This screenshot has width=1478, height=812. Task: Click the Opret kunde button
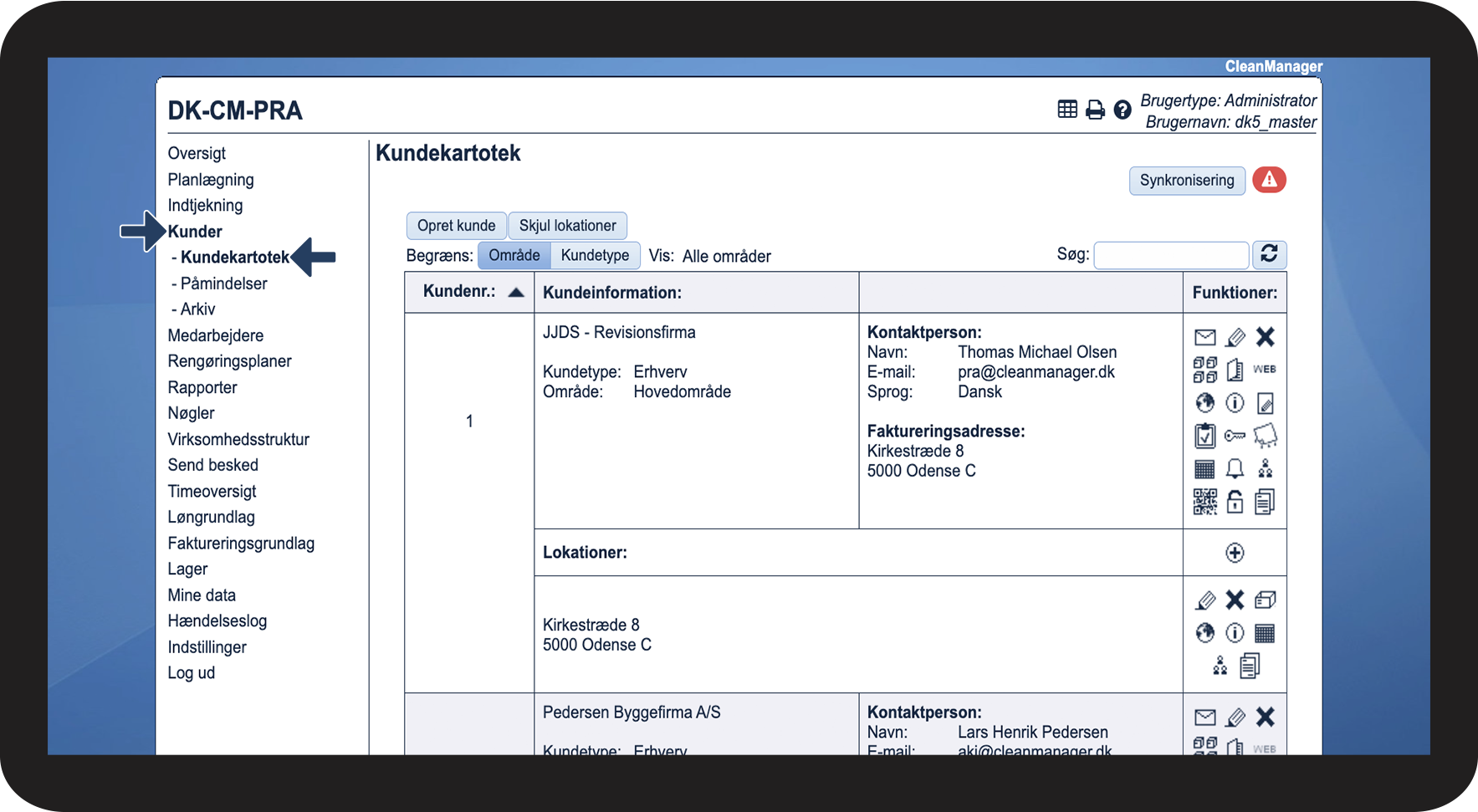(x=457, y=226)
